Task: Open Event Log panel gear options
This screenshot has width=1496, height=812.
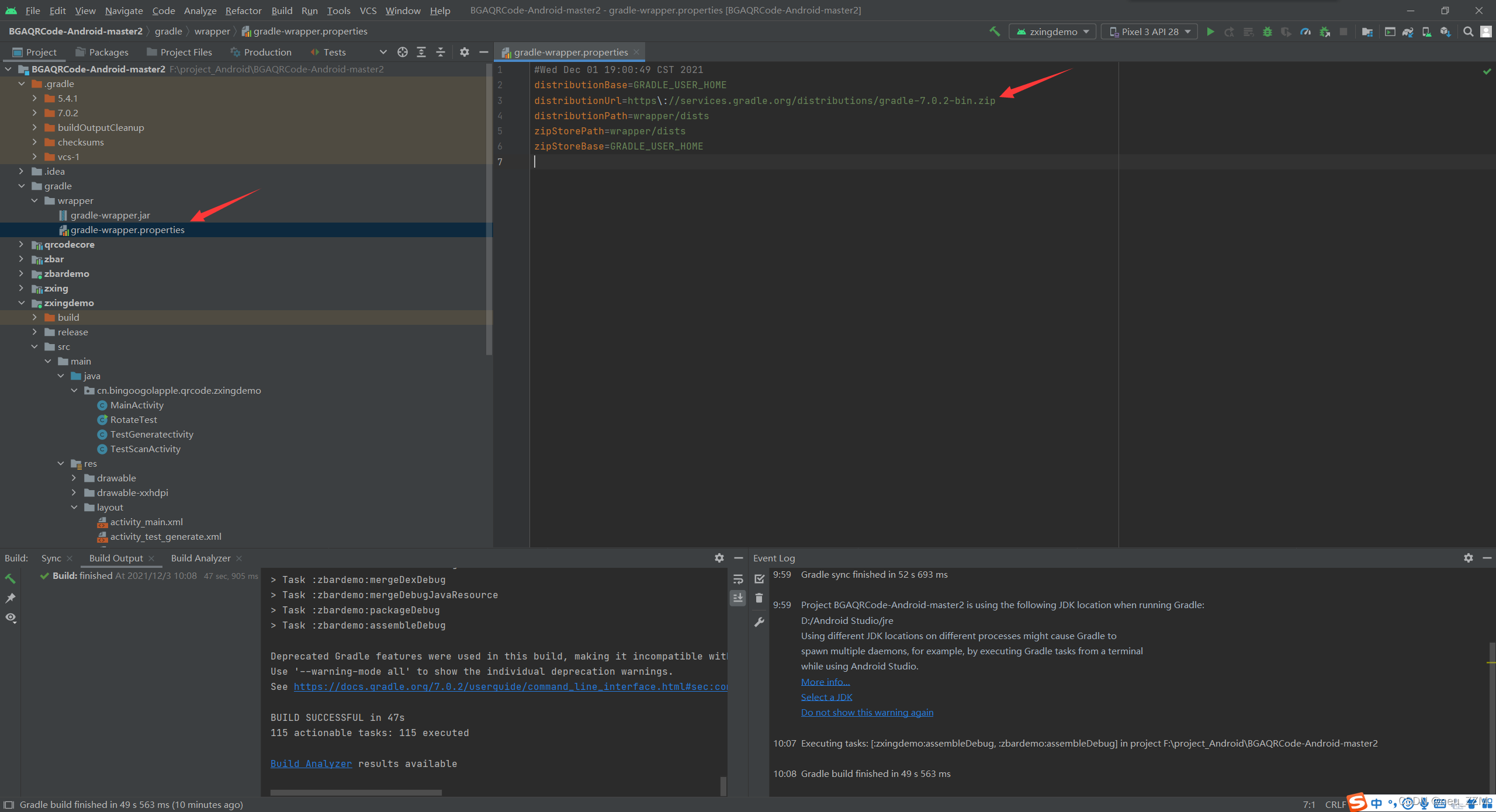Action: click(1469, 558)
